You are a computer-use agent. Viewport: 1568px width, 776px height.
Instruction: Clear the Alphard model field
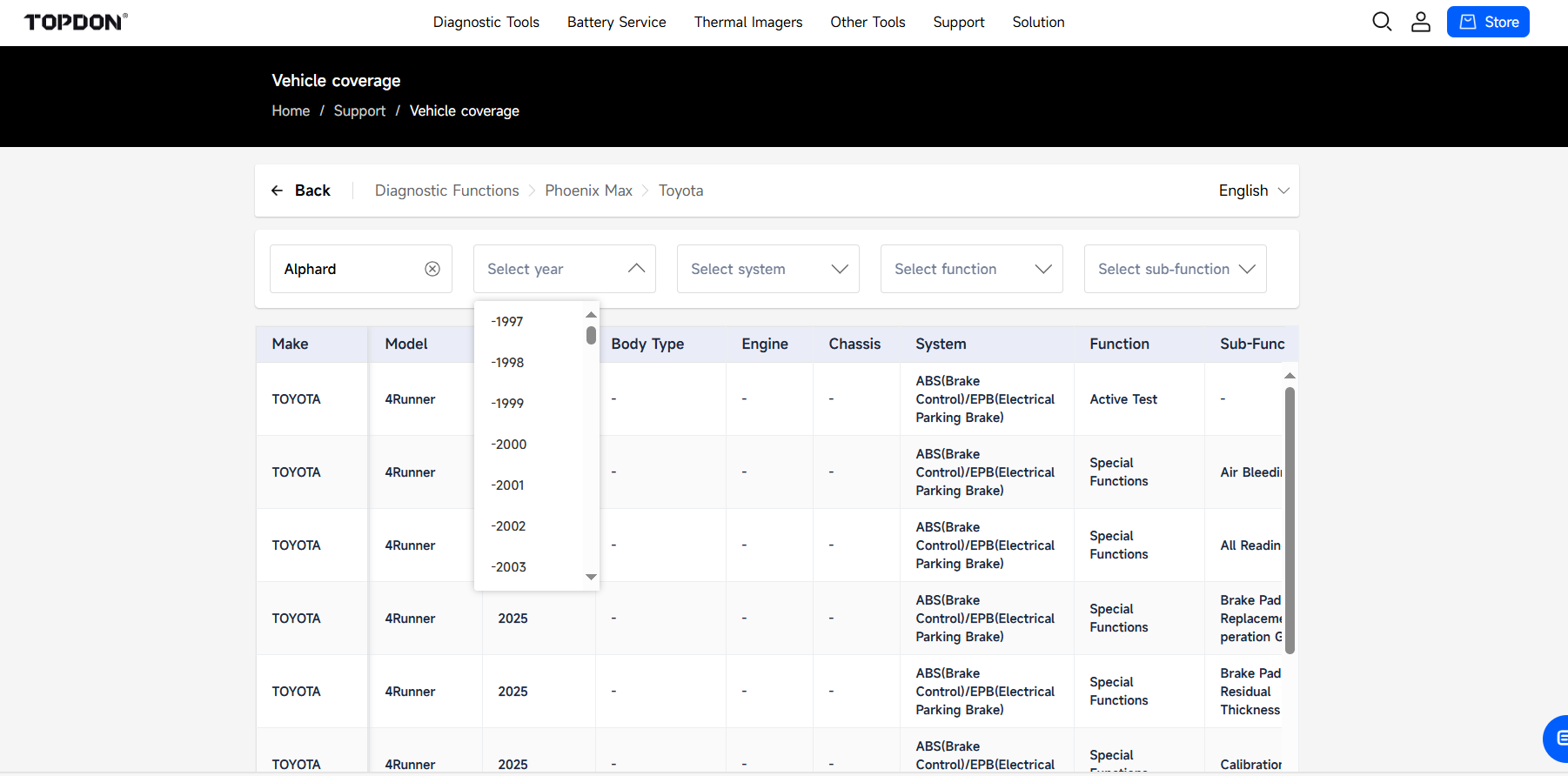[x=432, y=269]
